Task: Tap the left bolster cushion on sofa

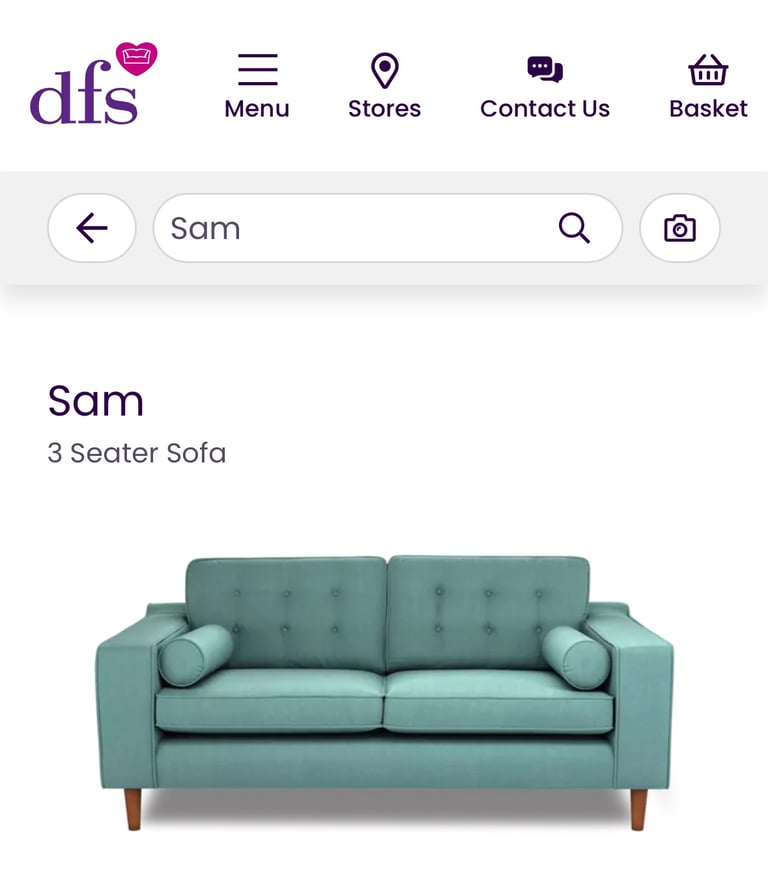Action: pyautogui.click(x=195, y=656)
